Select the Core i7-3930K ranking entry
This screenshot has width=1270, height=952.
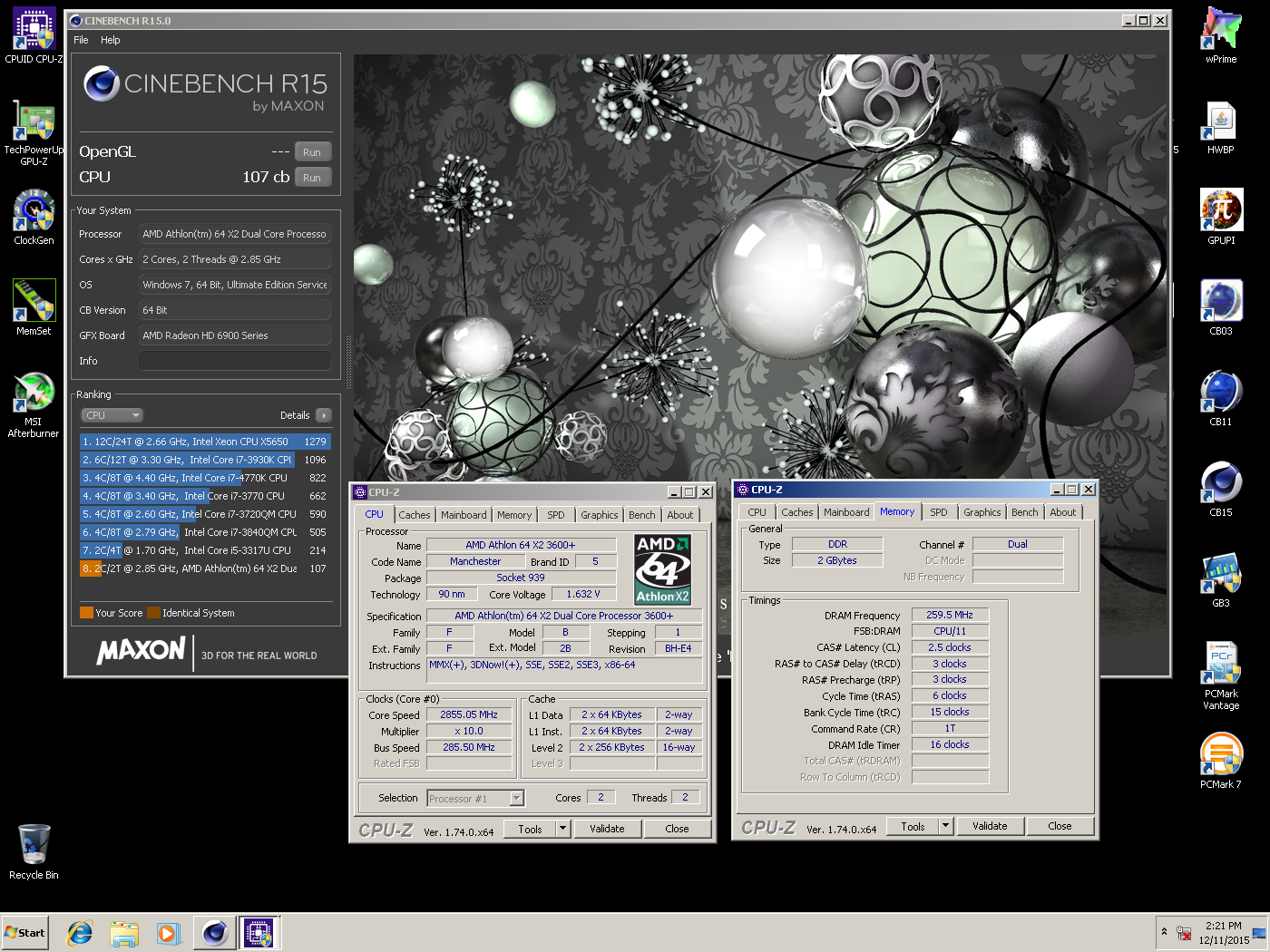(205, 460)
